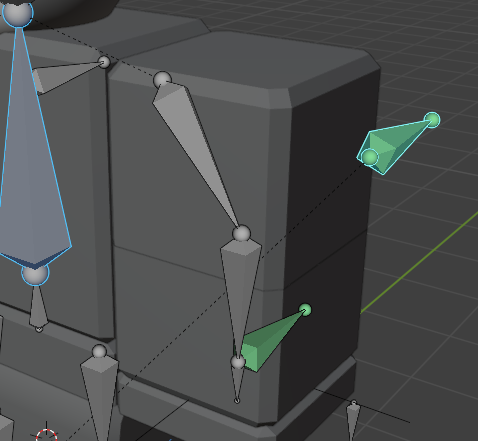Click the head sphere atop the long diagonal grey bone
The height and width of the screenshot is (441, 478).
pyautogui.click(x=162, y=80)
